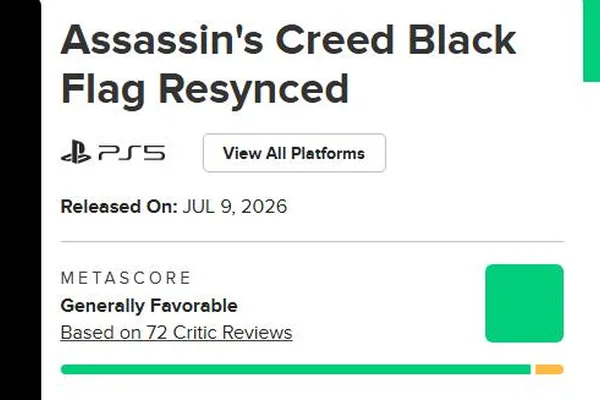Image resolution: width=600 pixels, height=400 pixels.
Task: Click the Released On label
Action: click(x=119, y=207)
